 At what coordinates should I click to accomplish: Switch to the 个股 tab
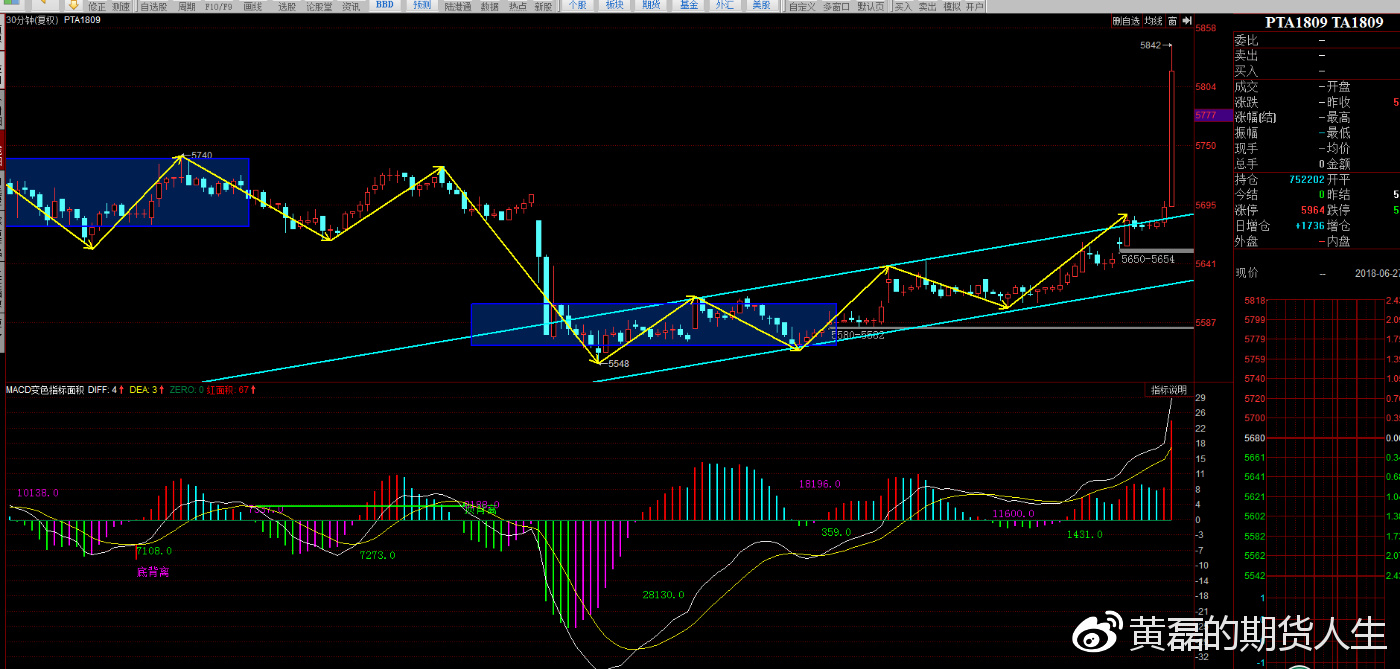pyautogui.click(x=577, y=5)
